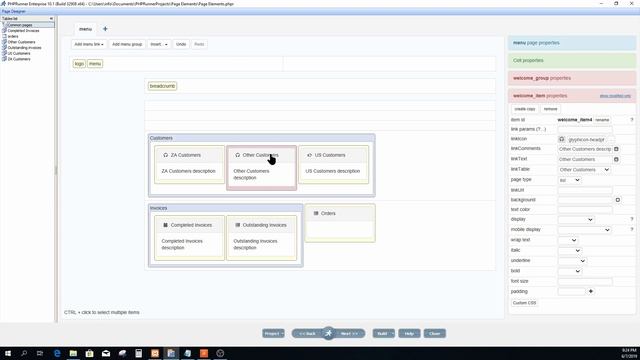
Task: Open the Mail app from the taskbar
Action: [x=106, y=353]
